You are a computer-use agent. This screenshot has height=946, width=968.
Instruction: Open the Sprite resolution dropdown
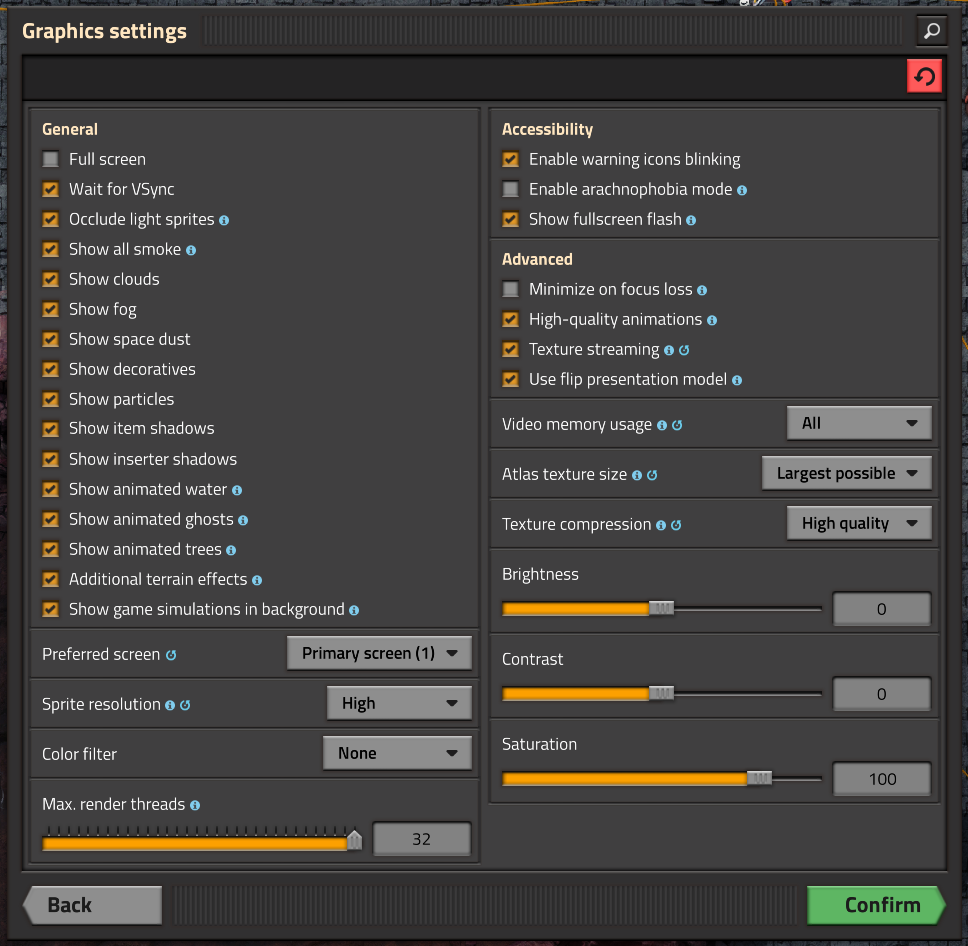(399, 703)
